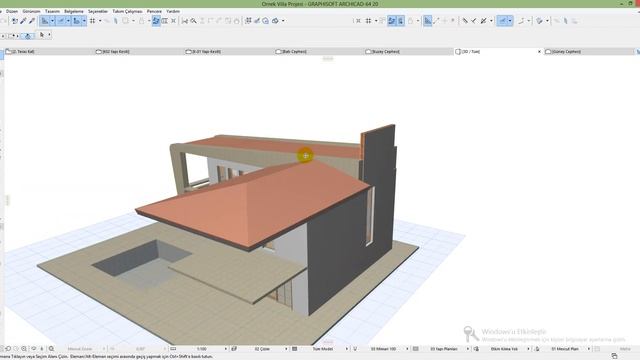Click the X-shaped icon right of the highlighted Trace button
640x360 pixels.
coord(173,21)
